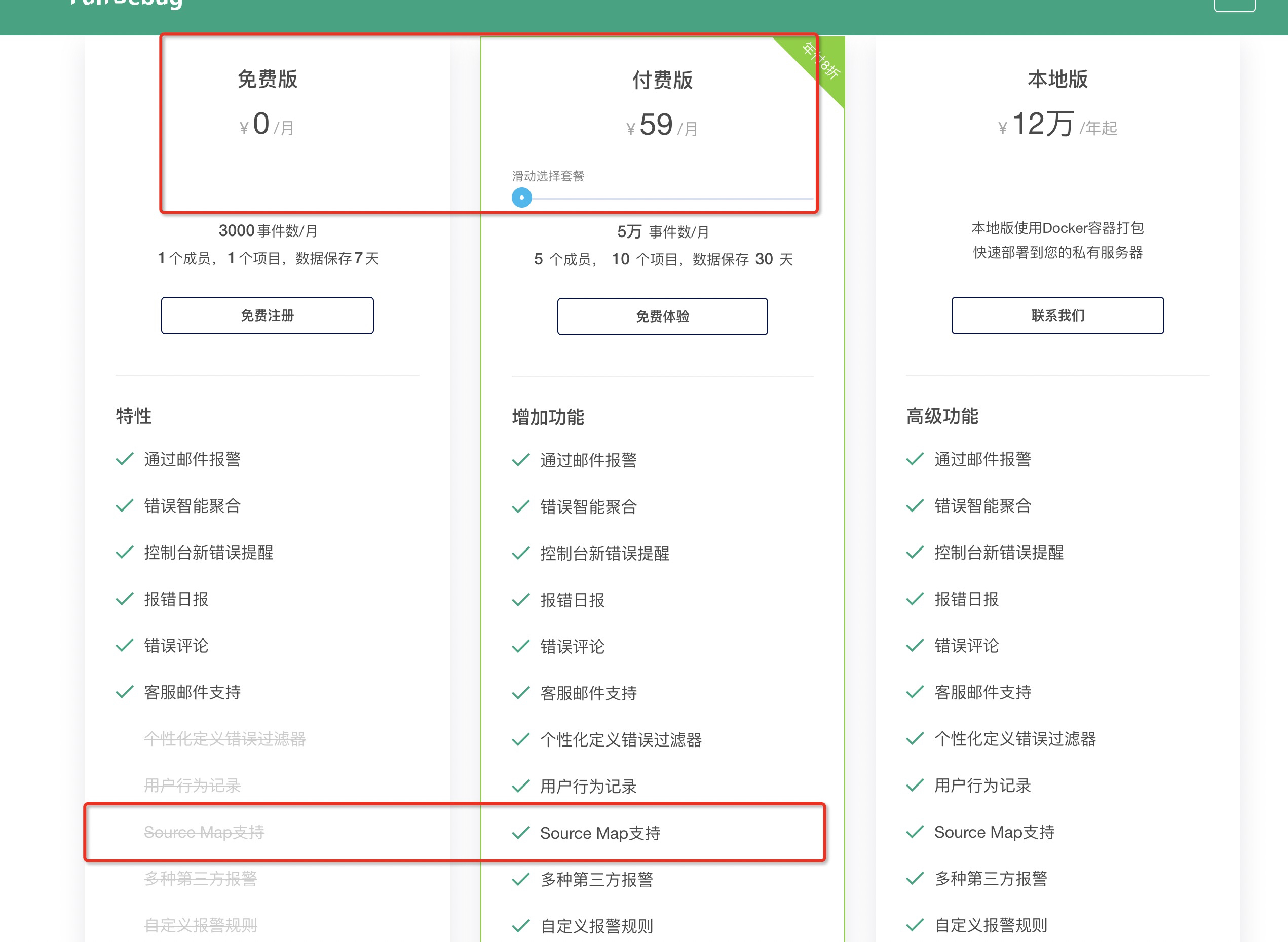Click the 付费版 plan title
The width and height of the screenshot is (1288, 942).
click(x=662, y=81)
